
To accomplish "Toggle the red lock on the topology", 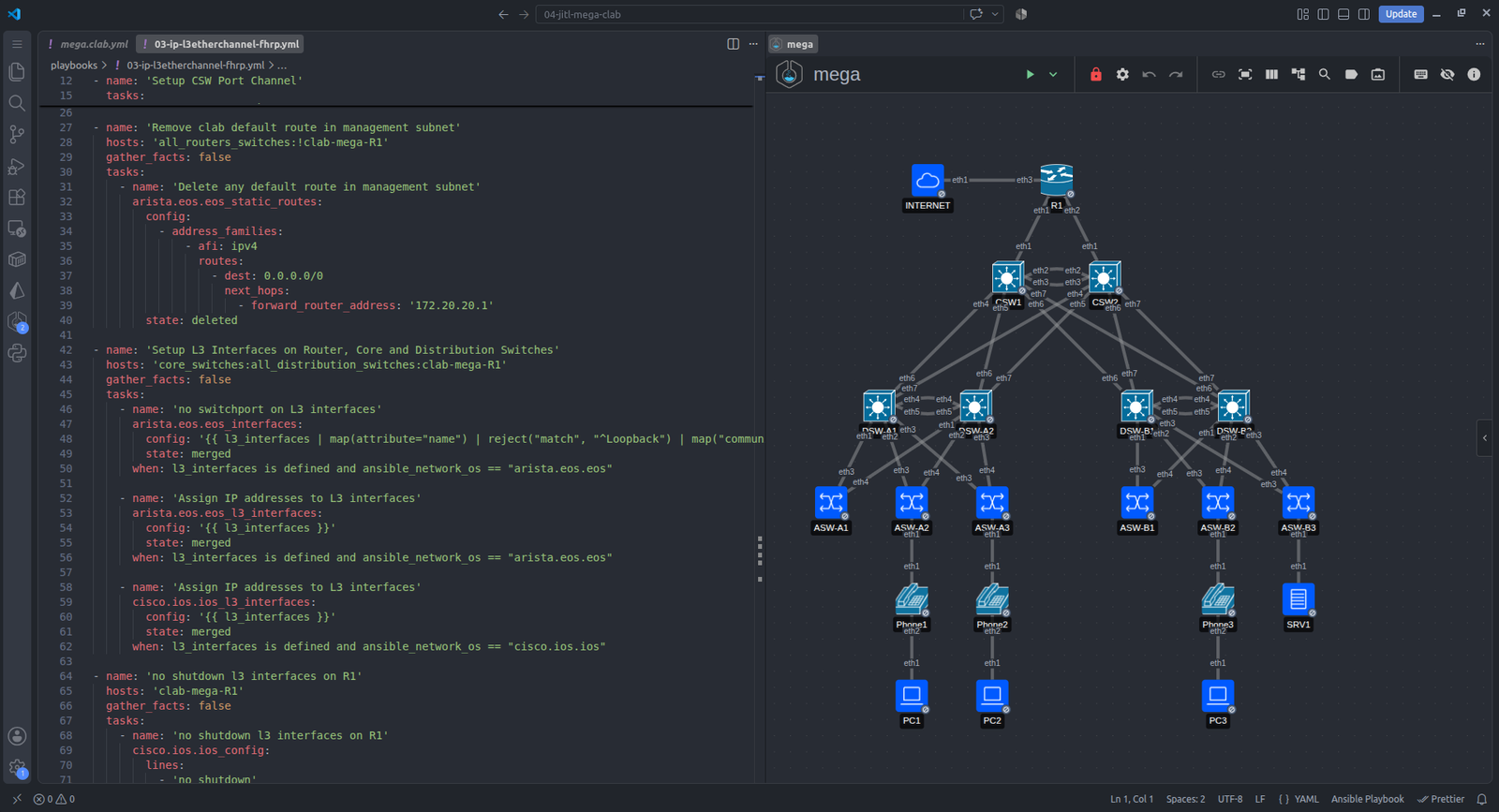I will coord(1096,75).
